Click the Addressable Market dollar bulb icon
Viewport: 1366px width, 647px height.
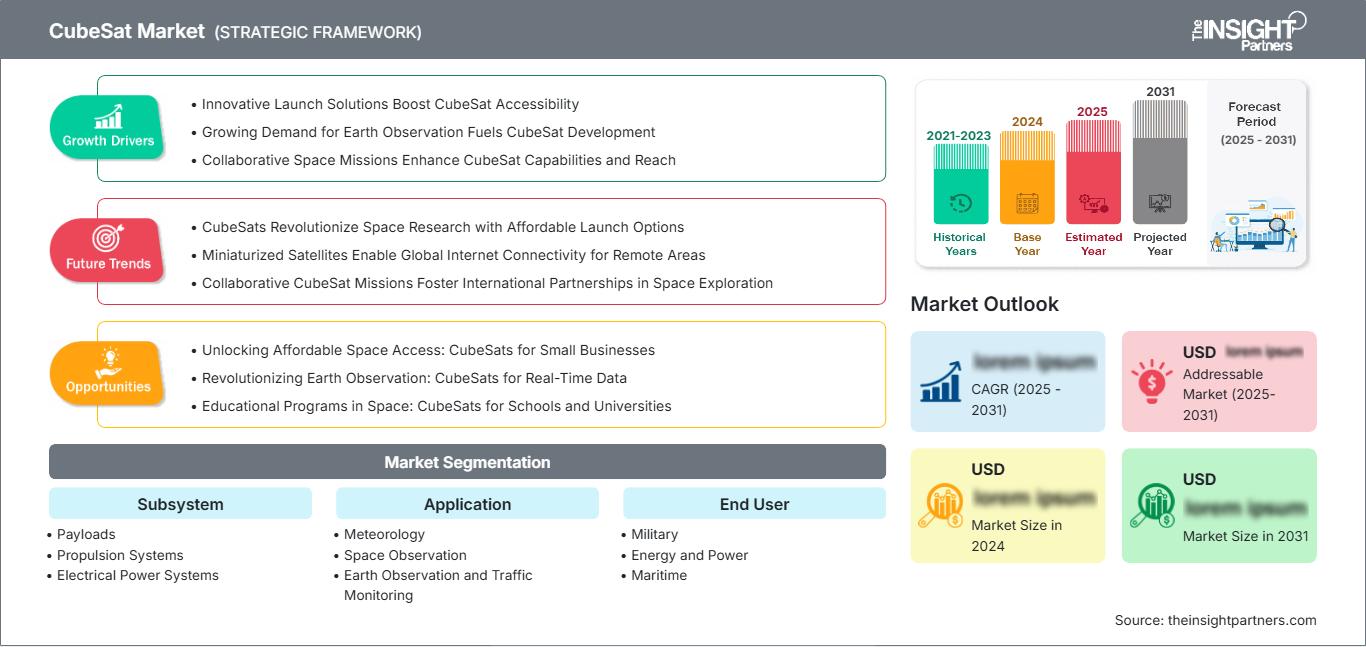[1152, 381]
